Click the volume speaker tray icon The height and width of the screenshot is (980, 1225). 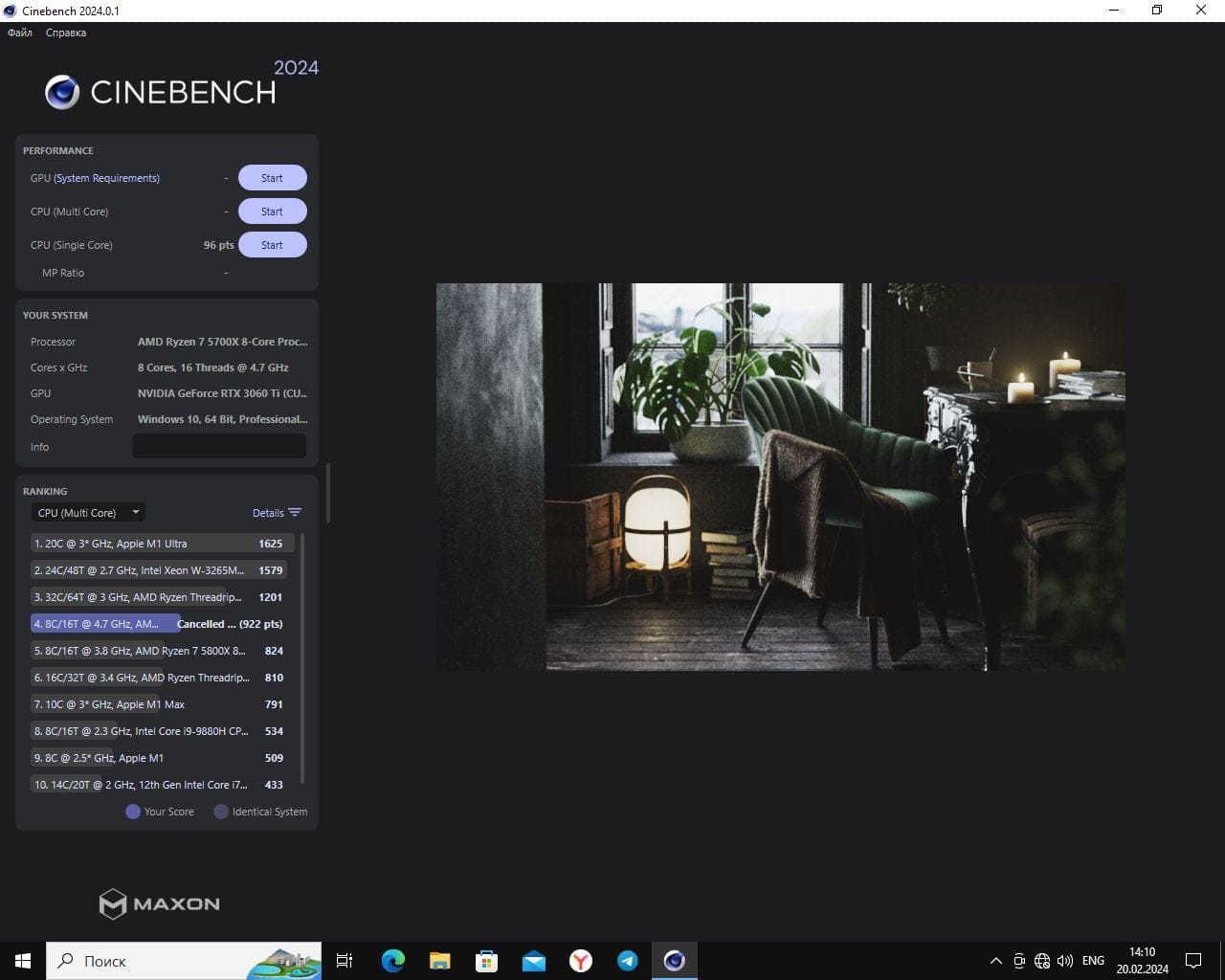point(1065,961)
